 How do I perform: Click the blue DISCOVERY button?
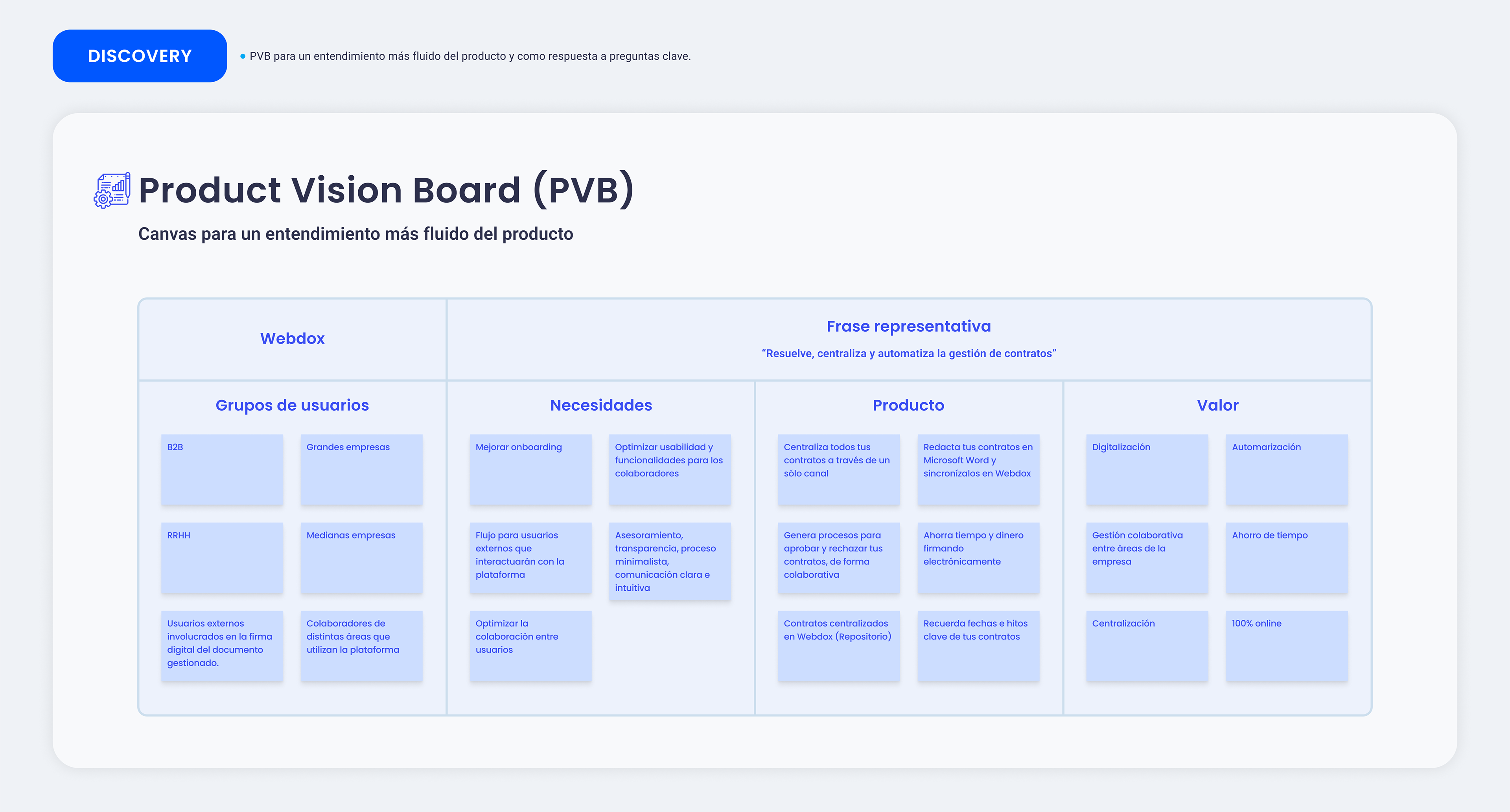[x=140, y=56]
